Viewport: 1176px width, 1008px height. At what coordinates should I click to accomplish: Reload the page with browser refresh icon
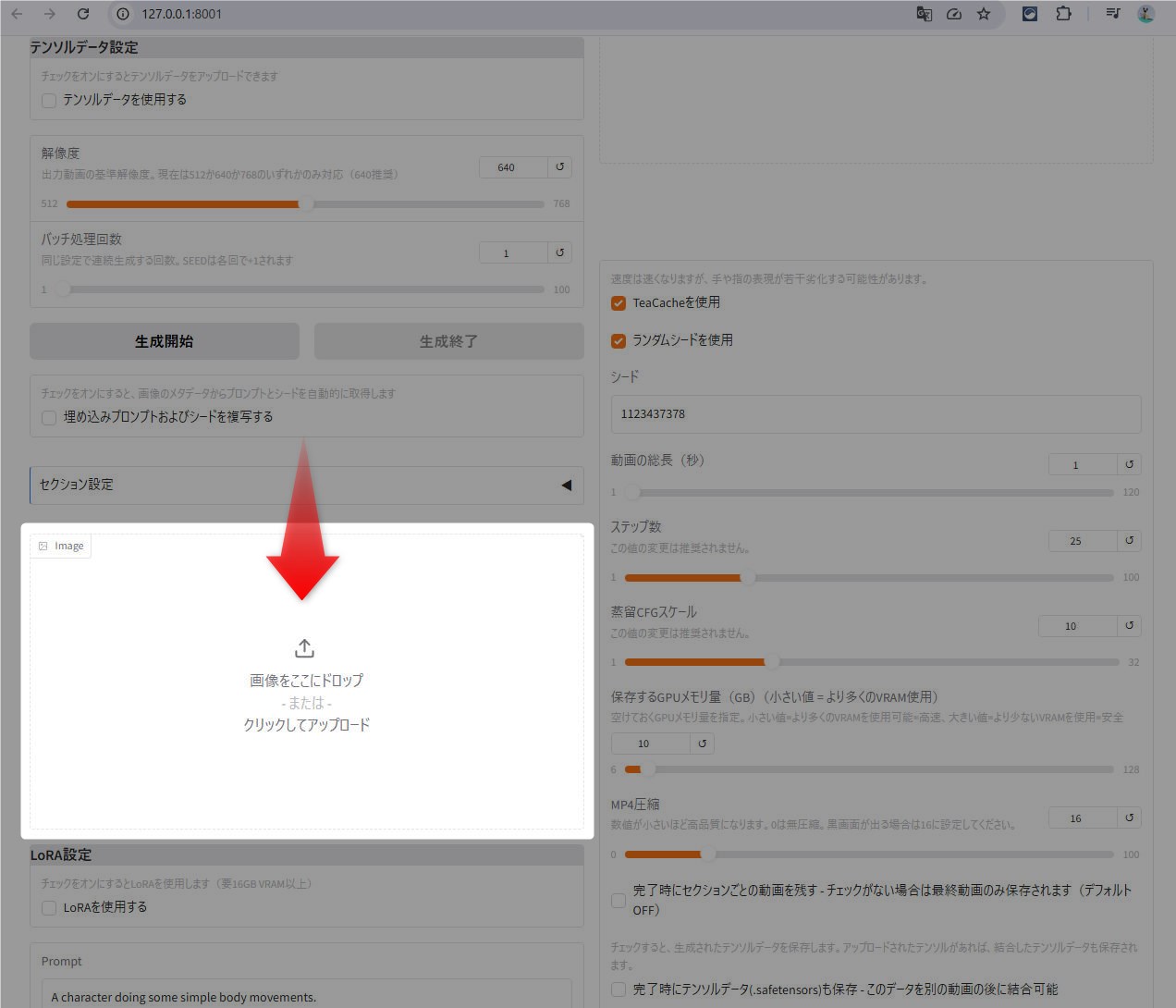pyautogui.click(x=83, y=14)
